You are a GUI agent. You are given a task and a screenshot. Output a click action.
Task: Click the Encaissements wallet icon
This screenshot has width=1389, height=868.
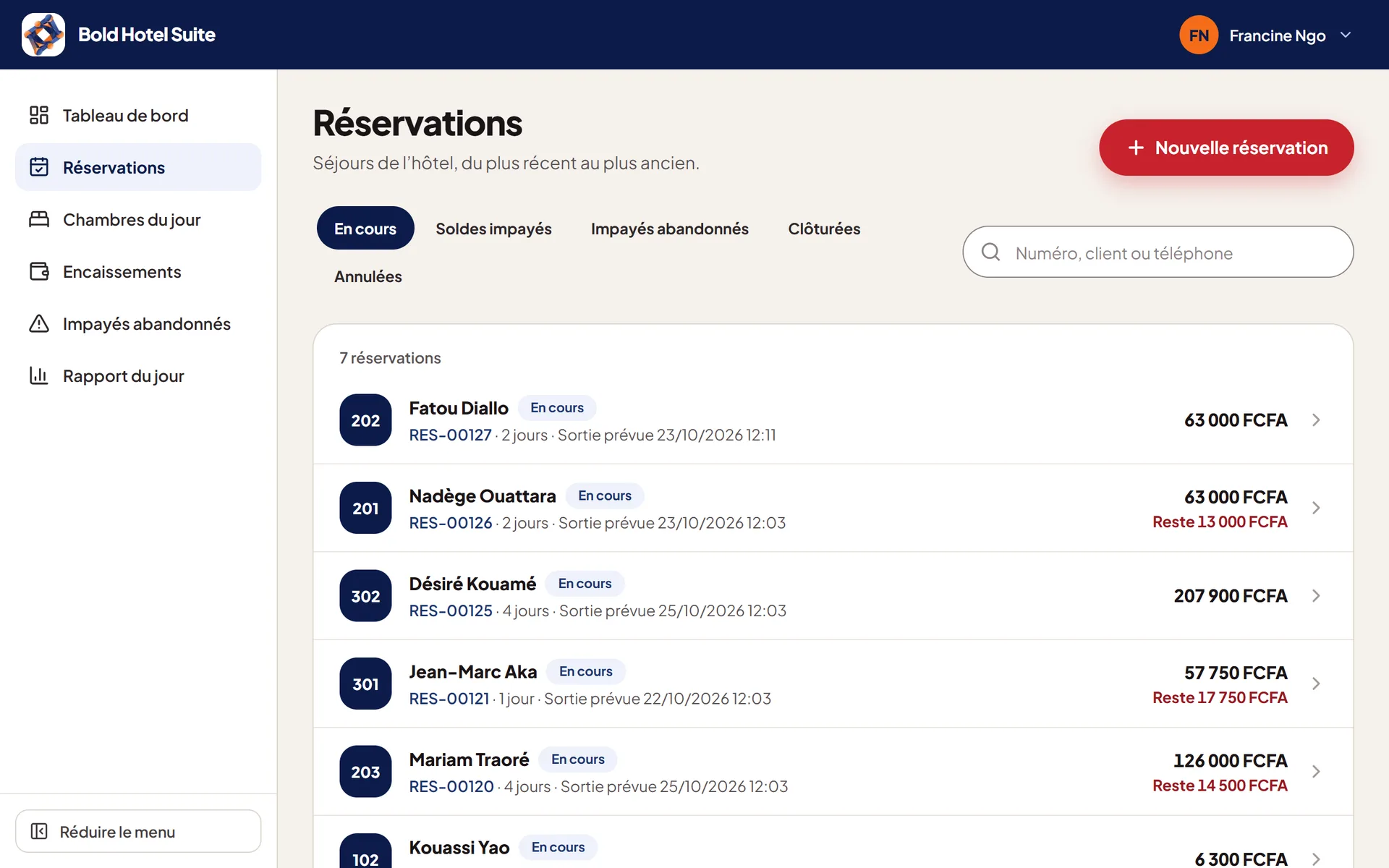coord(39,271)
